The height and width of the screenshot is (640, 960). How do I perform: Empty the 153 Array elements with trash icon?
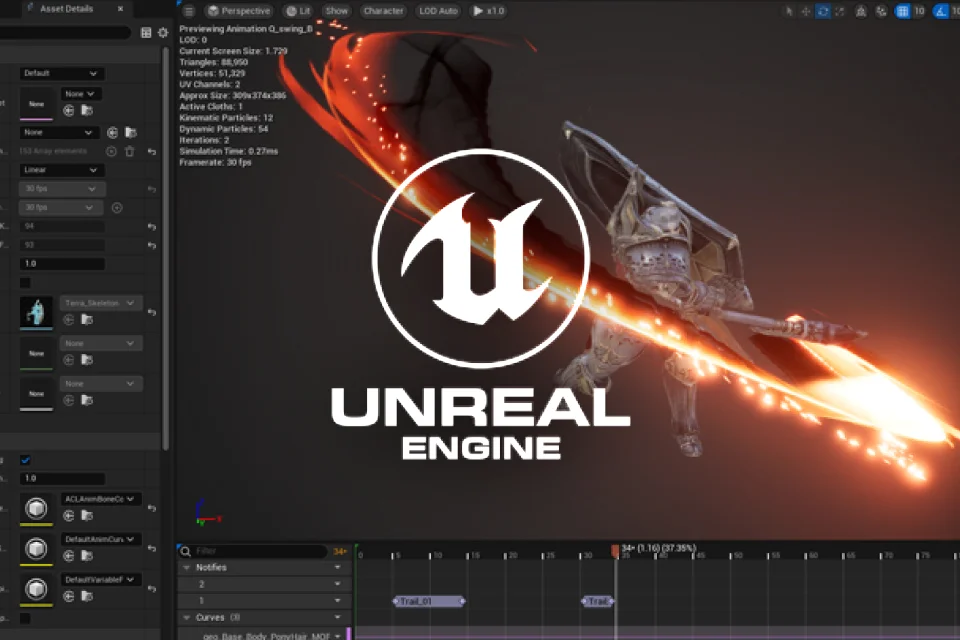pos(130,151)
